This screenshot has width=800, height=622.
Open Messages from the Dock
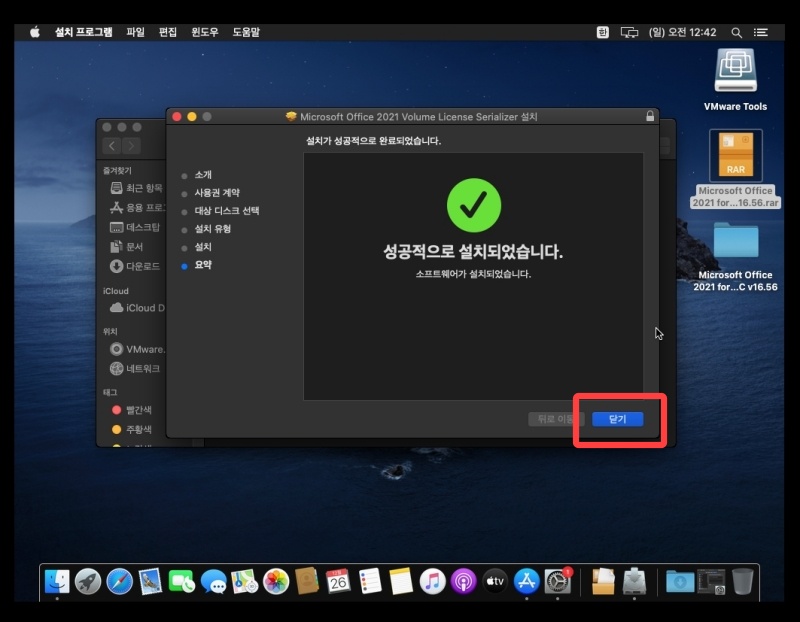[213, 581]
